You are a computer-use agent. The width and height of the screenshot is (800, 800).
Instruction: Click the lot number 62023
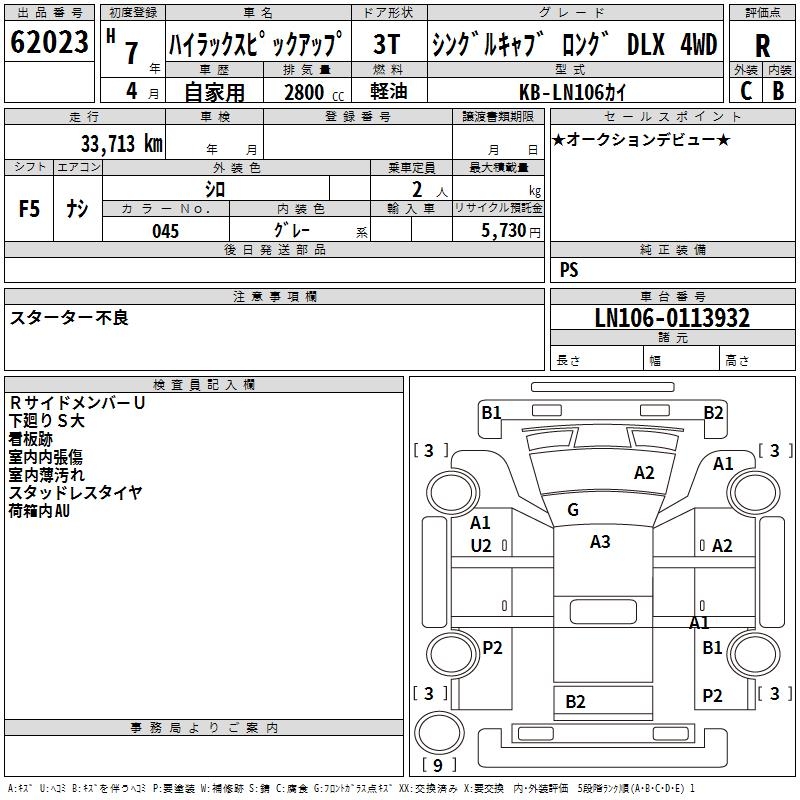[49, 42]
